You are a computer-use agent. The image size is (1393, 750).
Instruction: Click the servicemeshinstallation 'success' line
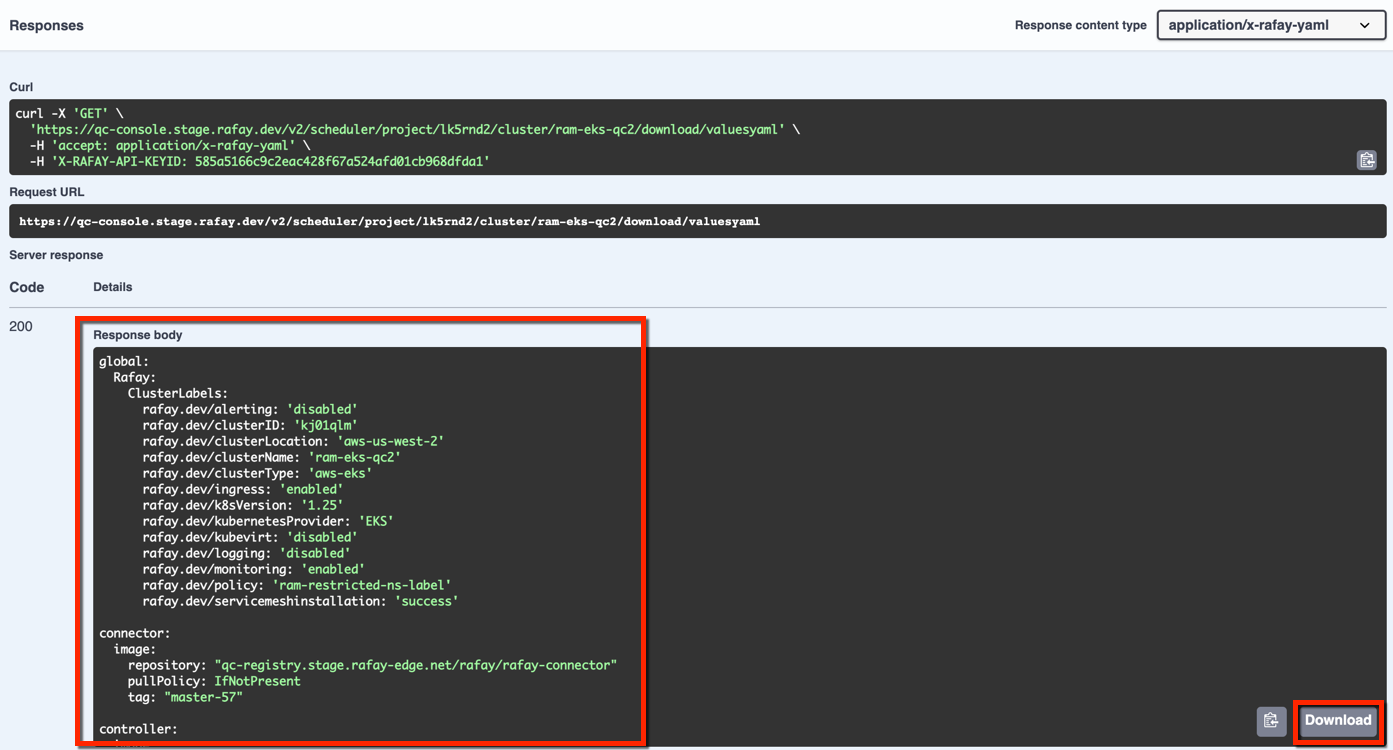300,602
